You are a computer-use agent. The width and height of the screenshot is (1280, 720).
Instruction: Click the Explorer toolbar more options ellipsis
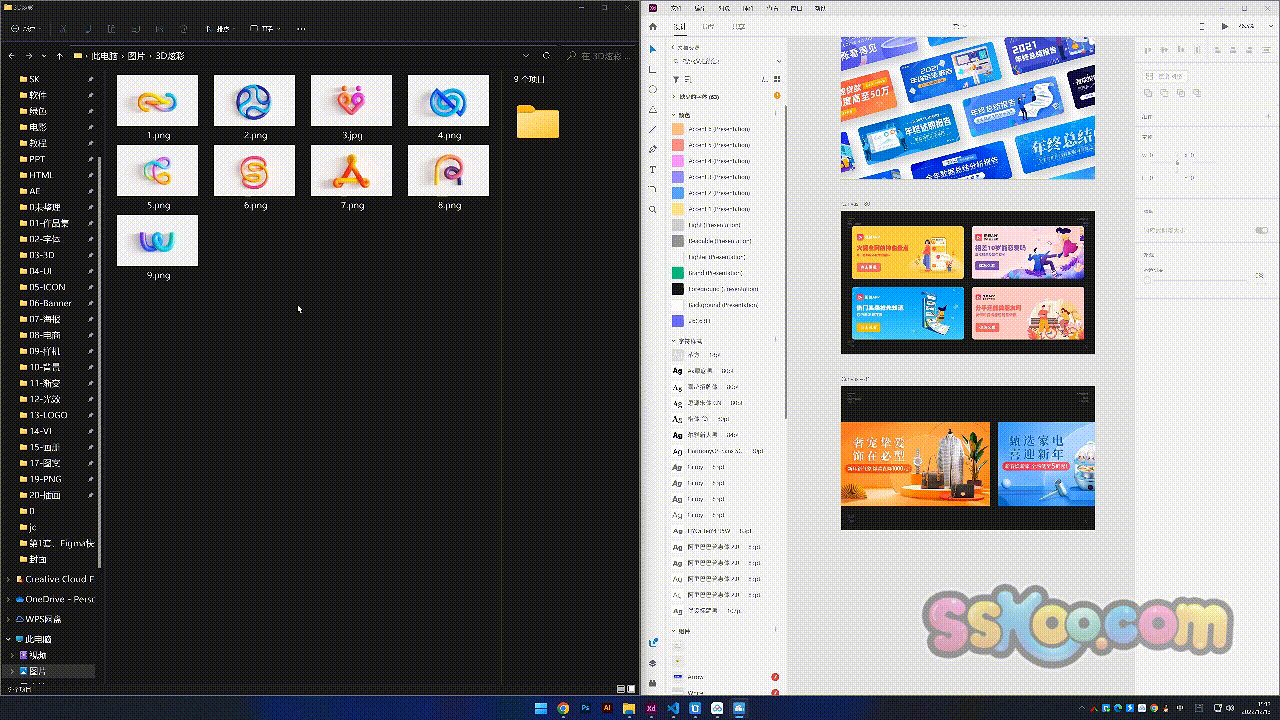click(301, 29)
